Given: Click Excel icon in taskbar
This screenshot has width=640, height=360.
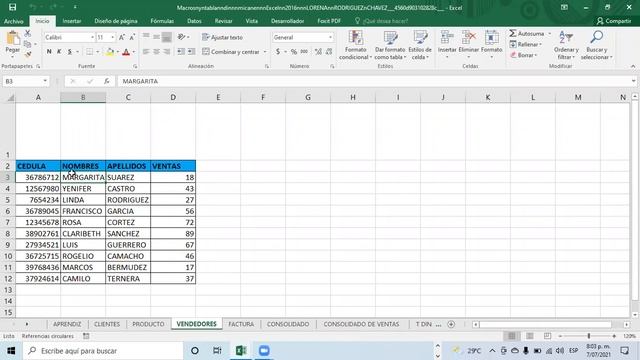Looking at the screenshot, I should tap(241, 351).
